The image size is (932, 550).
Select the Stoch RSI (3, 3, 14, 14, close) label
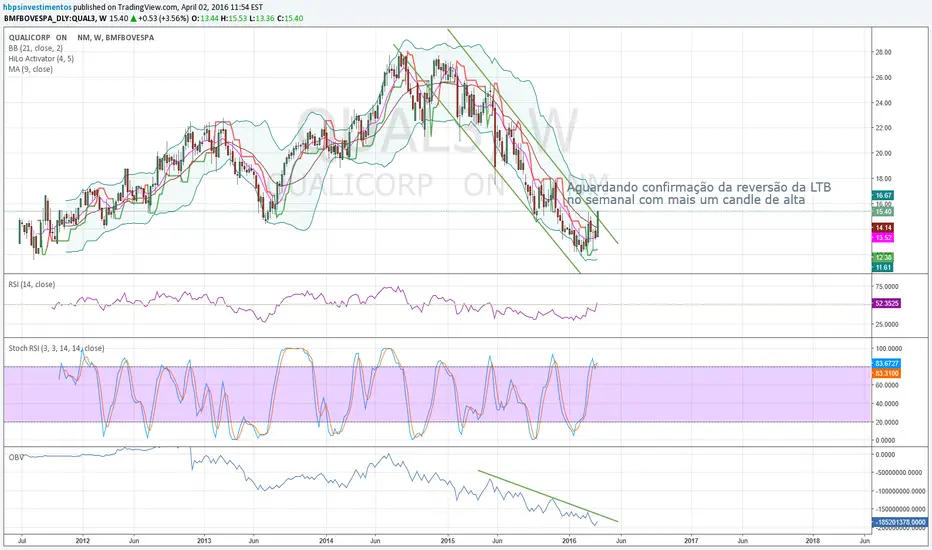click(x=56, y=348)
